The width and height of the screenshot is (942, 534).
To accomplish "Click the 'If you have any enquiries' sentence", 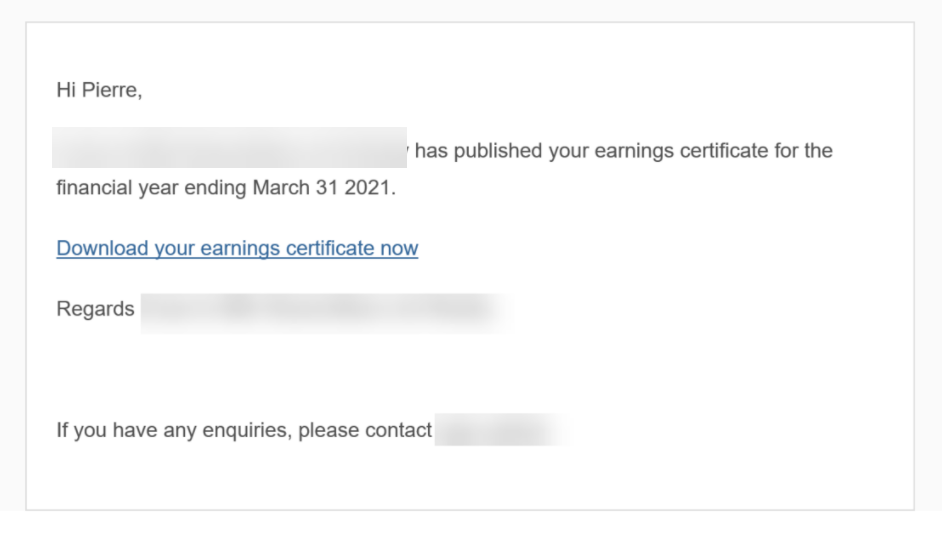I will point(244,430).
